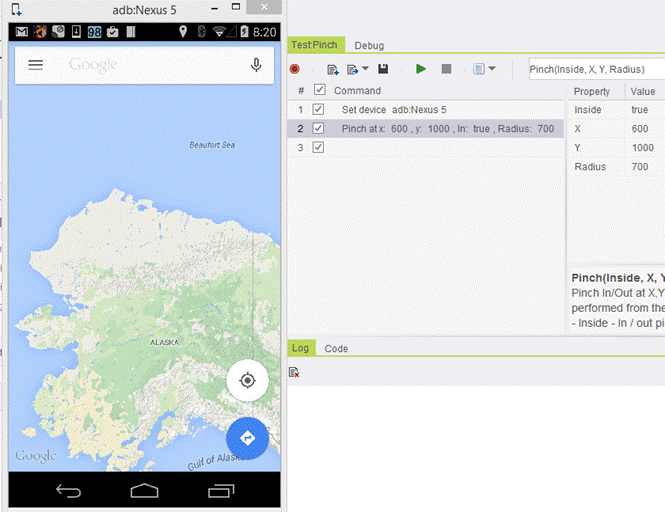Open the Google Maps hamburger menu
This screenshot has width=665, height=512.
tap(36, 65)
